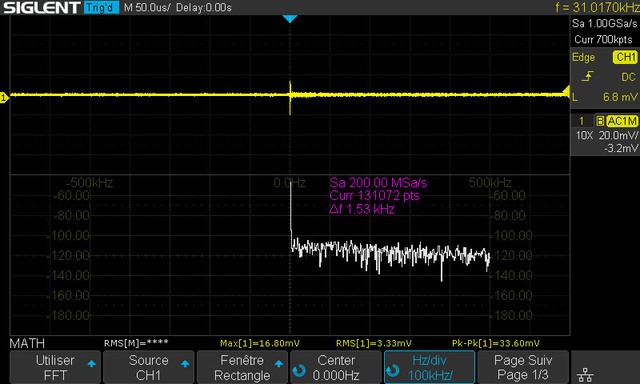Screen dimensions: 640x384
Task: Click the Center frequency rotary knob icon
Action: tap(299, 371)
